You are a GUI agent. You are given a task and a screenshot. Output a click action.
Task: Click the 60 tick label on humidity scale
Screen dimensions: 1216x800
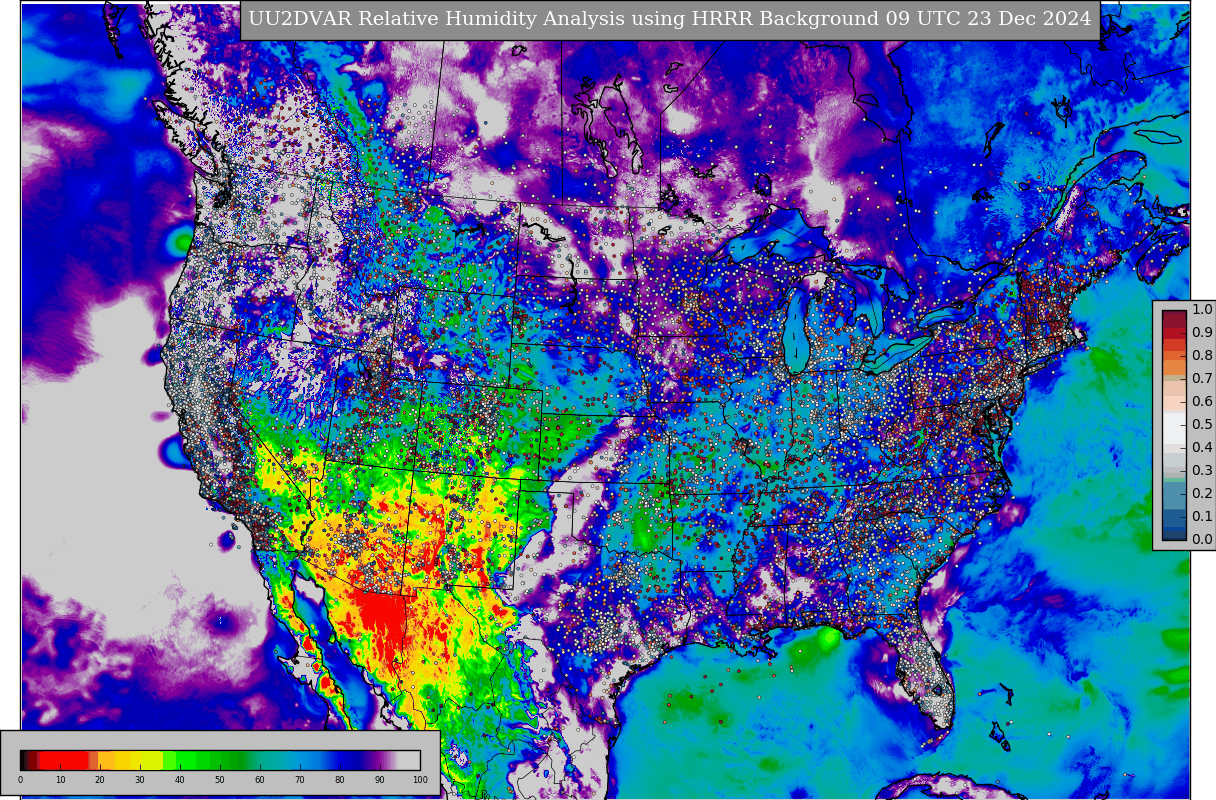260,780
